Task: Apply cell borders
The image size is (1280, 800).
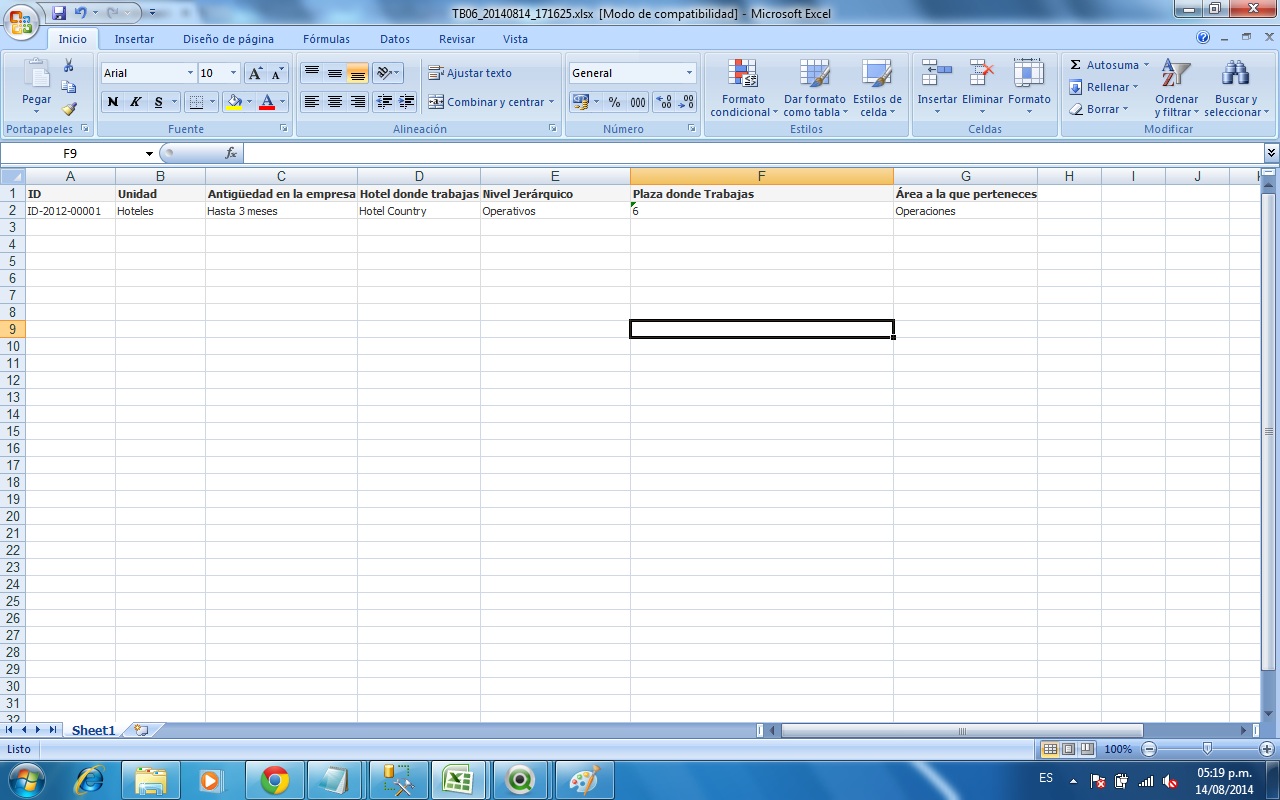Action: (196, 102)
